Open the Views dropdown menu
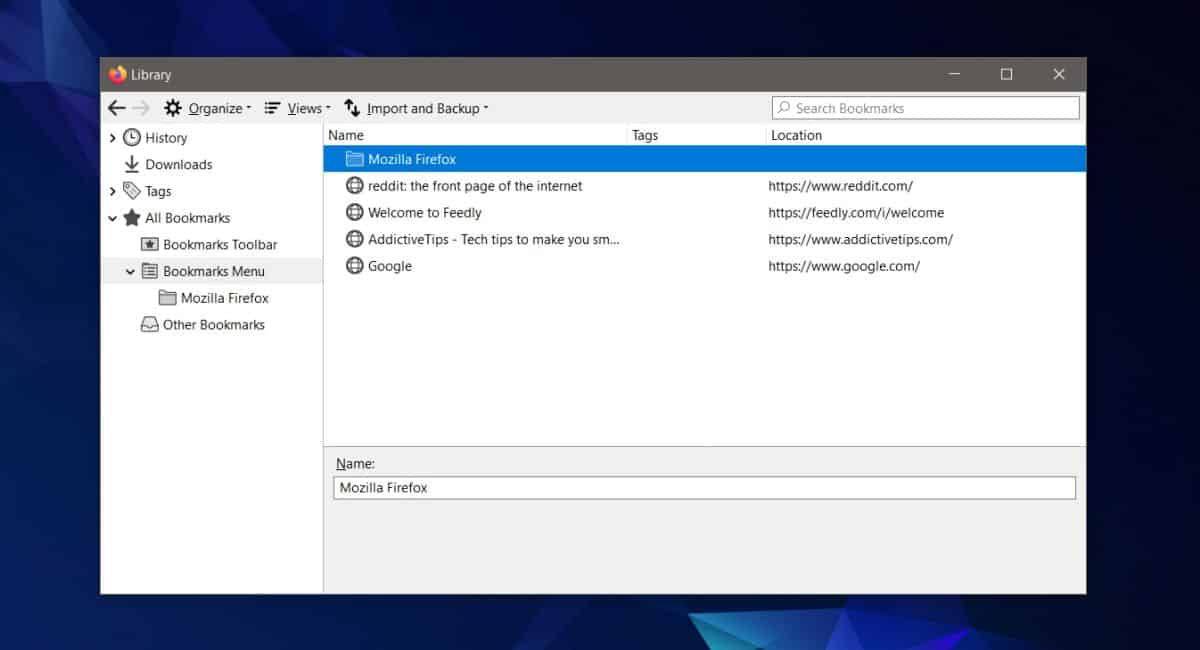 point(297,108)
